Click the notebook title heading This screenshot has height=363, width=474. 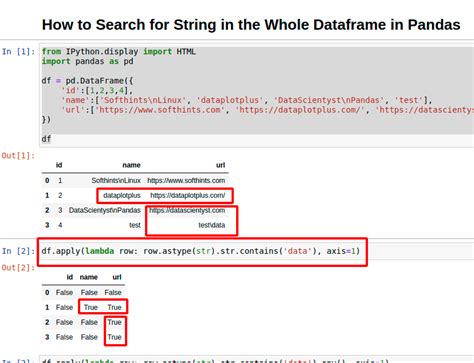251,25
